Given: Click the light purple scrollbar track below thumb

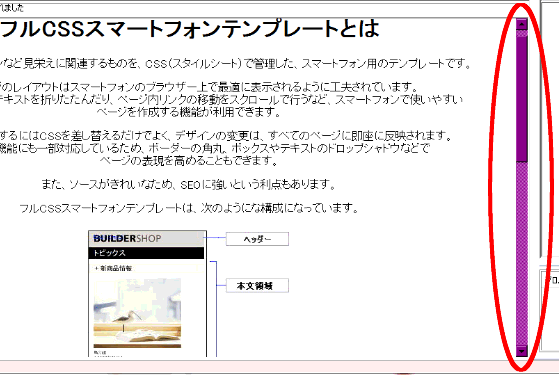Looking at the screenshot, I should pyautogui.click(x=522, y=253).
